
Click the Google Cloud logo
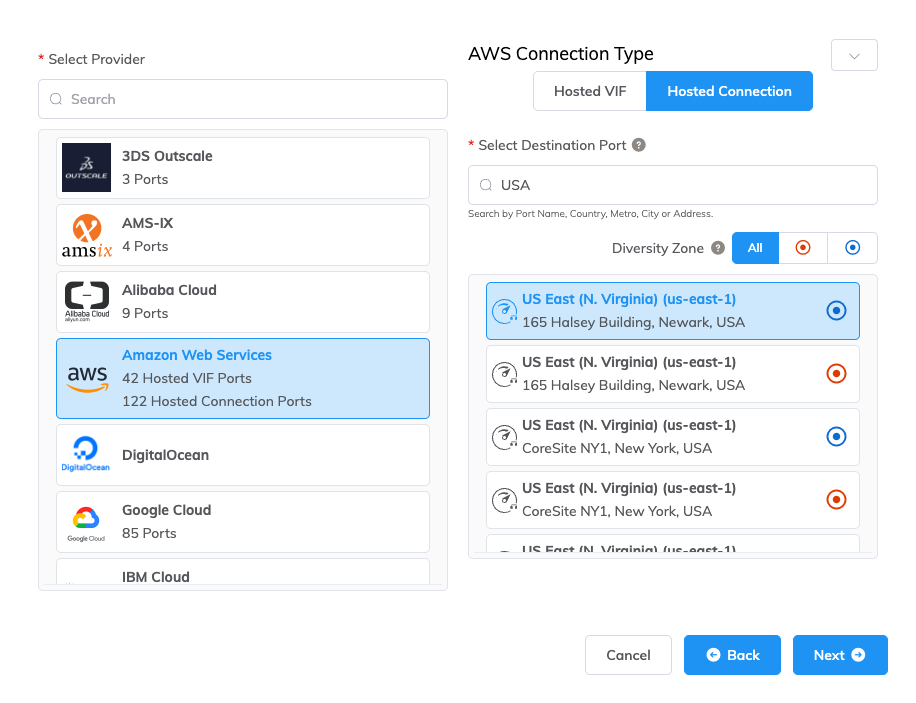pos(86,521)
